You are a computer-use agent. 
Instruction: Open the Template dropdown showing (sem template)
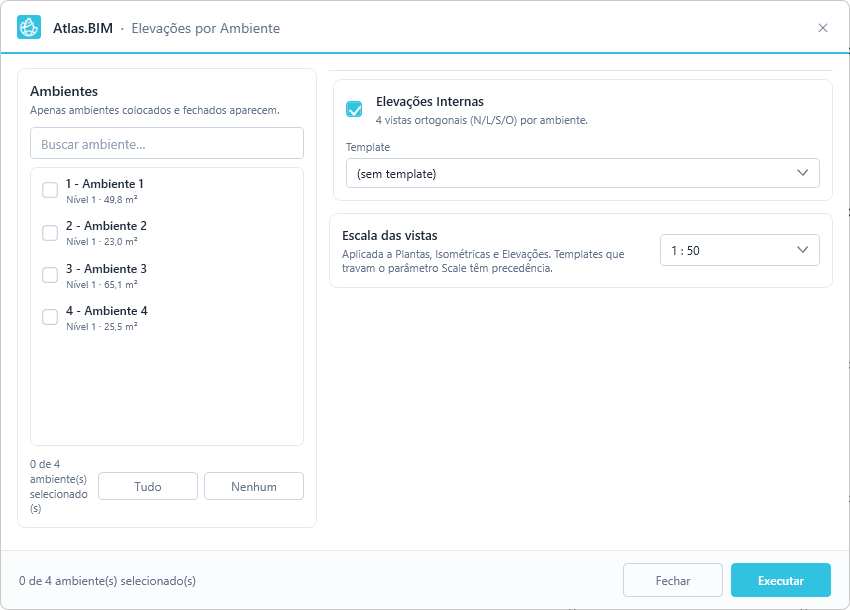coord(582,174)
